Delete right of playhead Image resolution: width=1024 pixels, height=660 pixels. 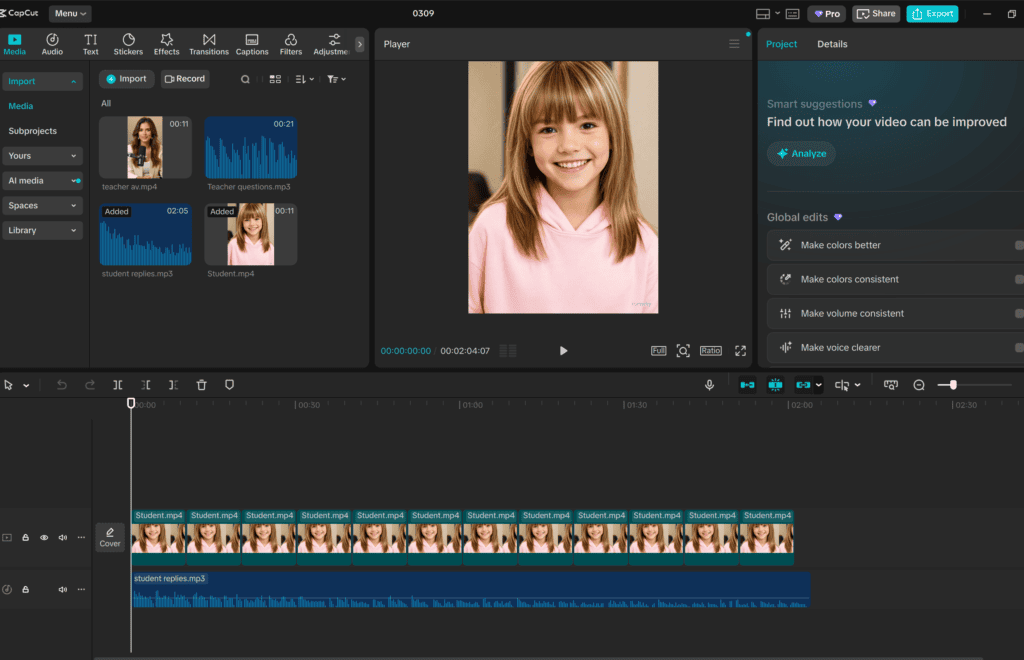[x=173, y=385]
